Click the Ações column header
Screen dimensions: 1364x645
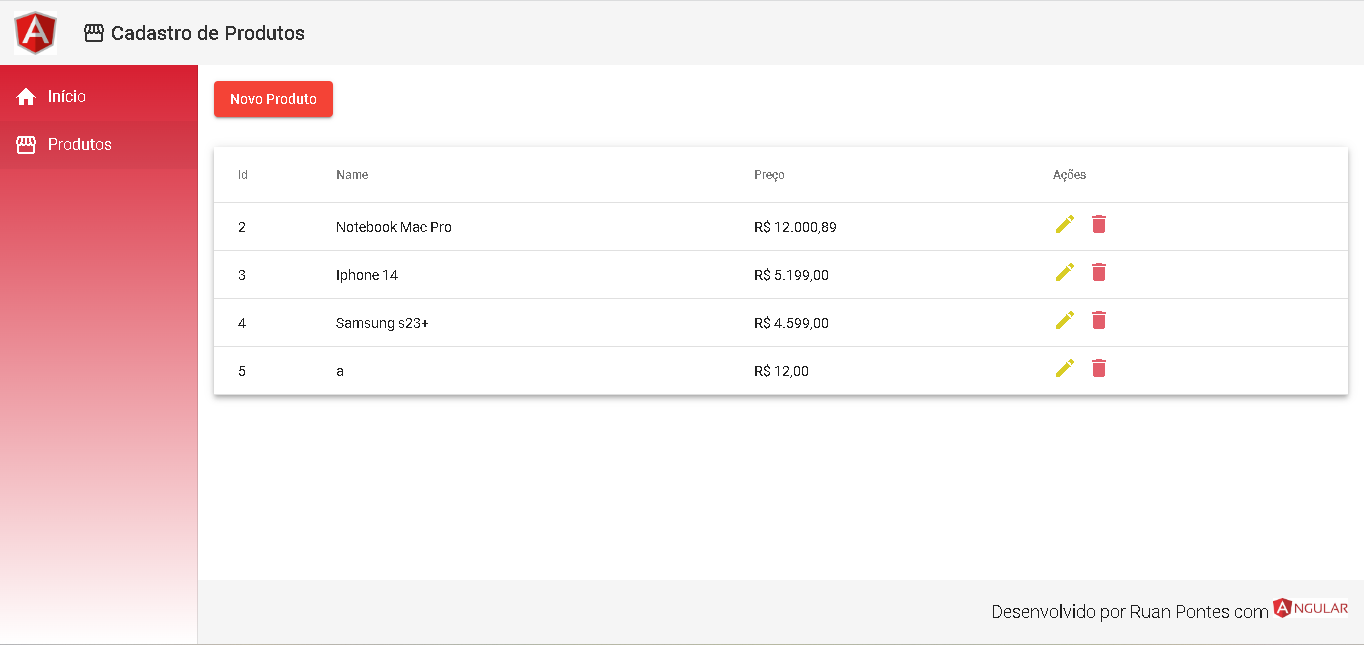click(x=1069, y=175)
